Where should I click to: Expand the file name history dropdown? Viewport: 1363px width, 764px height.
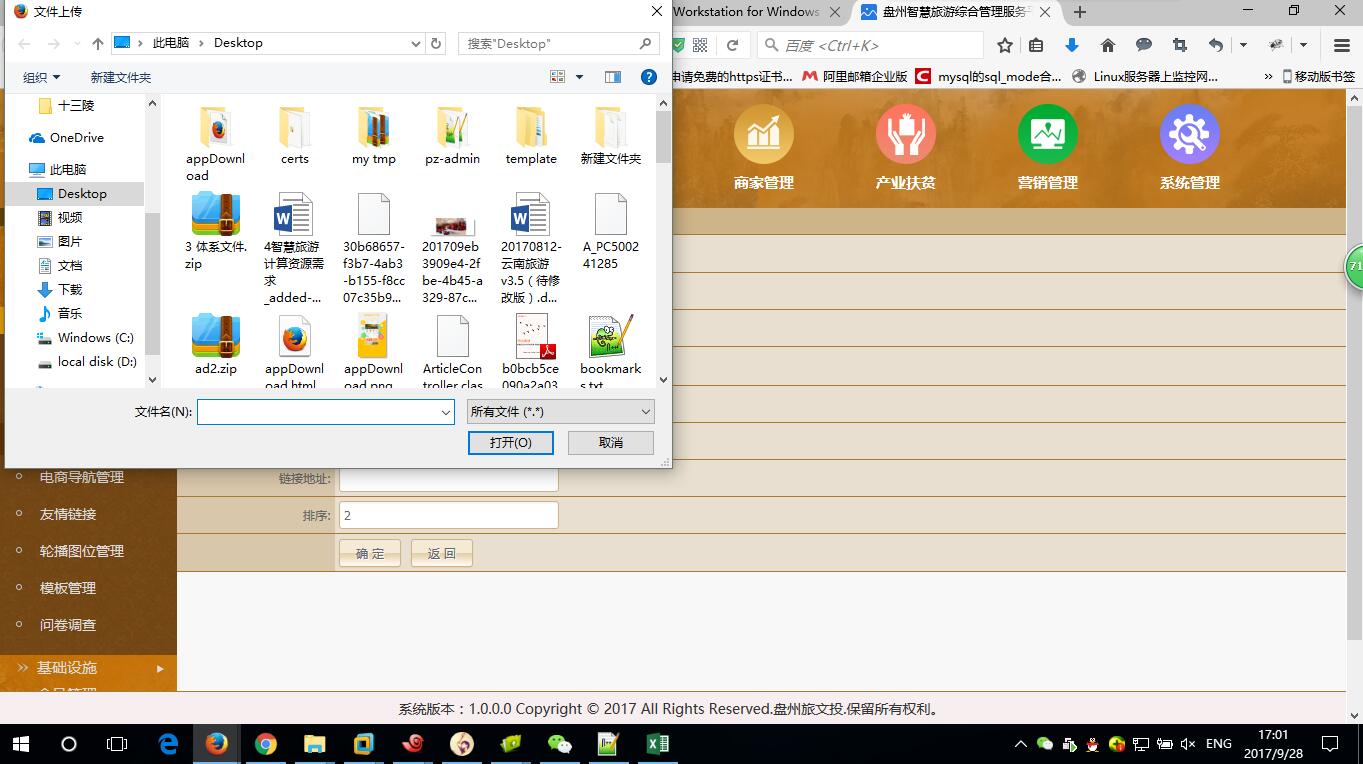445,412
